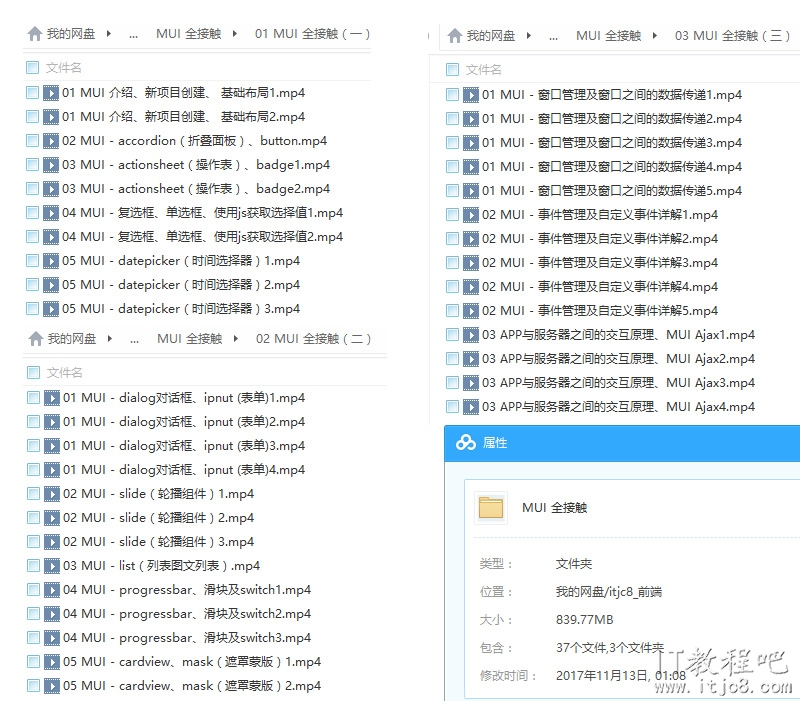Click the video icon of dialog对话框 ipnut (表单)1.mp4
This screenshot has width=800, height=701.
click(x=52, y=397)
